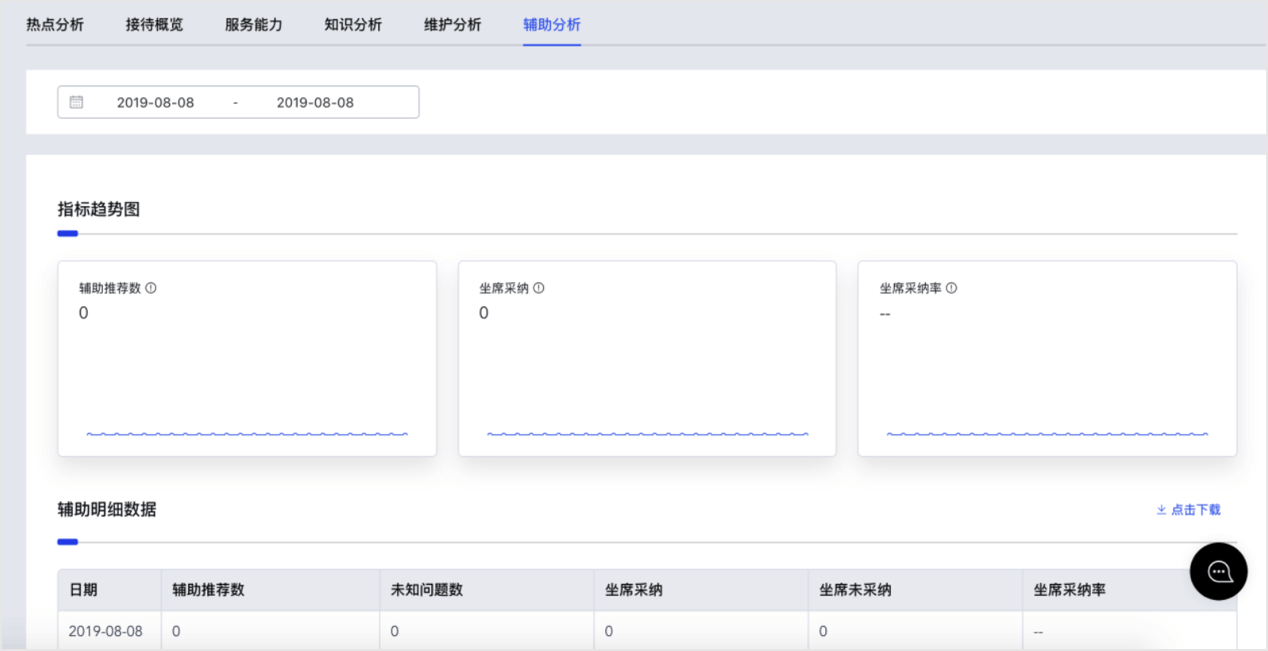Click the 坐席采纳 table column header
Screen dimensions: 1268x651
(700, 590)
